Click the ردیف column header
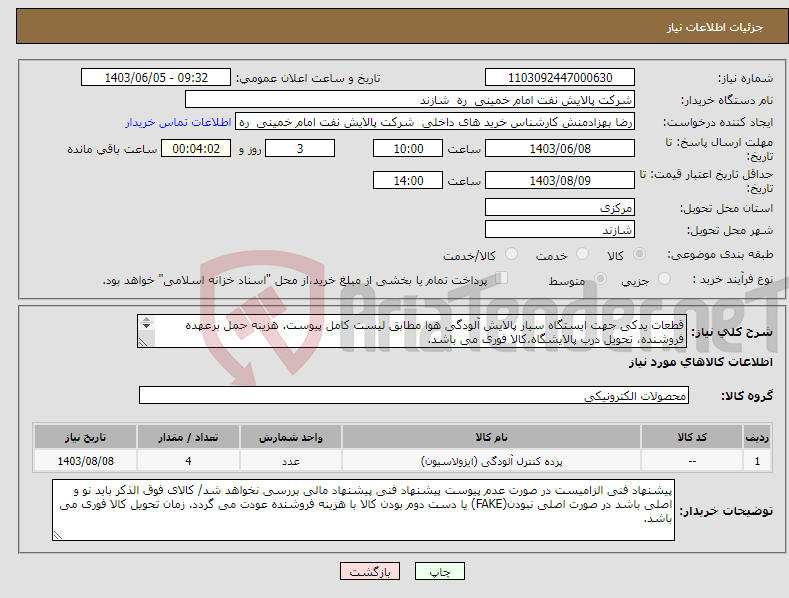Viewport: 789px width, 598px height. point(757,437)
